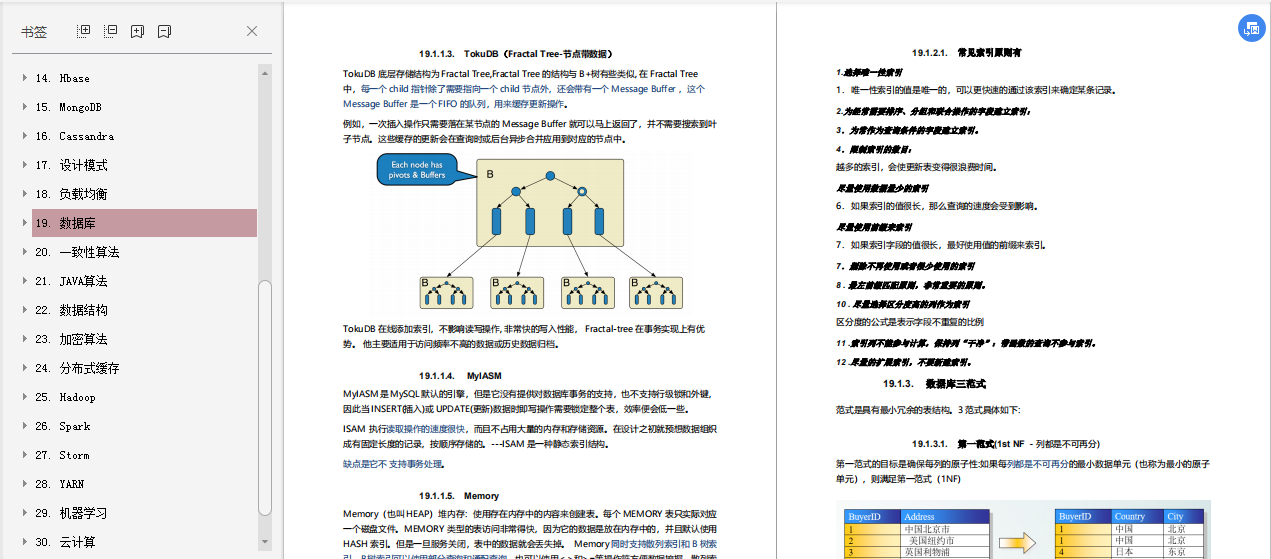The height and width of the screenshot is (559, 1271).
Task: Add a new bookmark icon
Action: [x=138, y=31]
